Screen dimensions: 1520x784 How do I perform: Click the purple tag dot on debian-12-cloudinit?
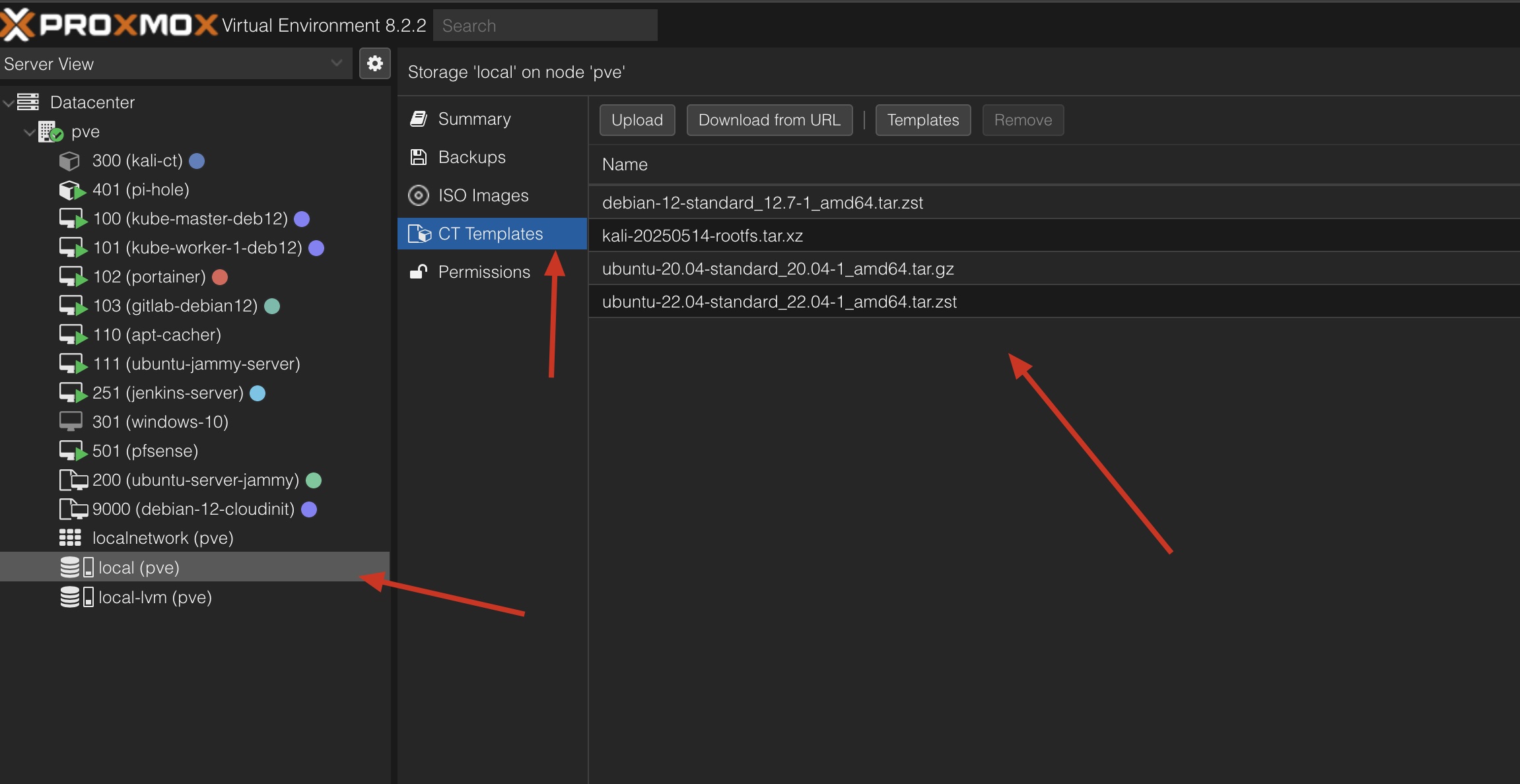309,509
